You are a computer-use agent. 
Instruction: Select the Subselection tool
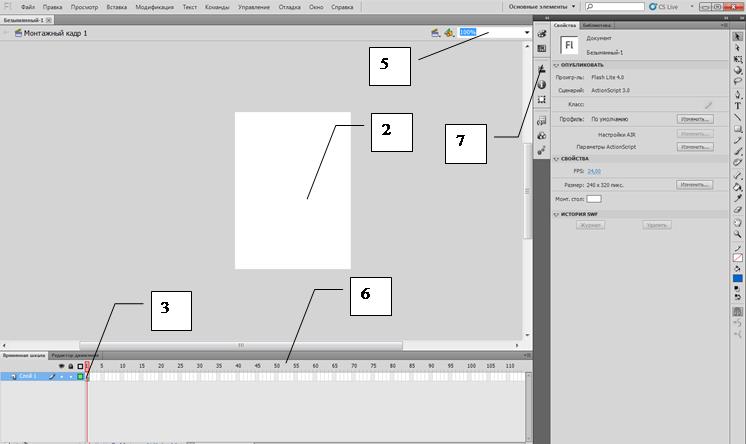[x=737, y=48]
